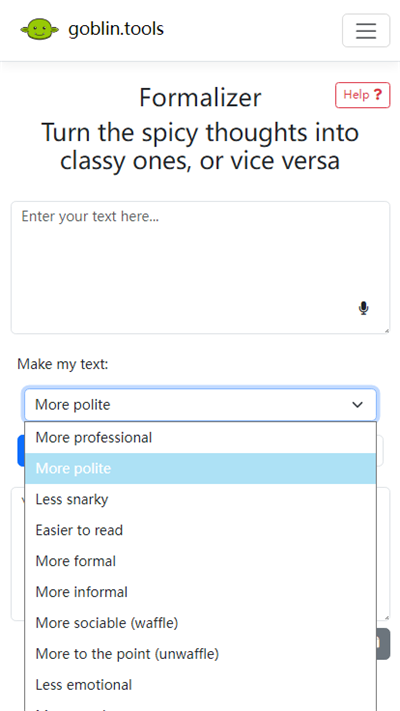Choose the highlighted 'More polite' option
The height and width of the screenshot is (711, 400).
[200, 468]
